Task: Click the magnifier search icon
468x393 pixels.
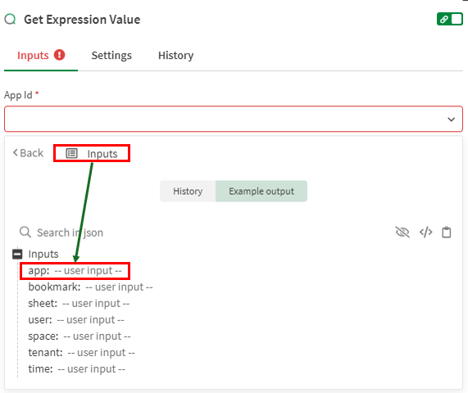Action: click(x=25, y=232)
